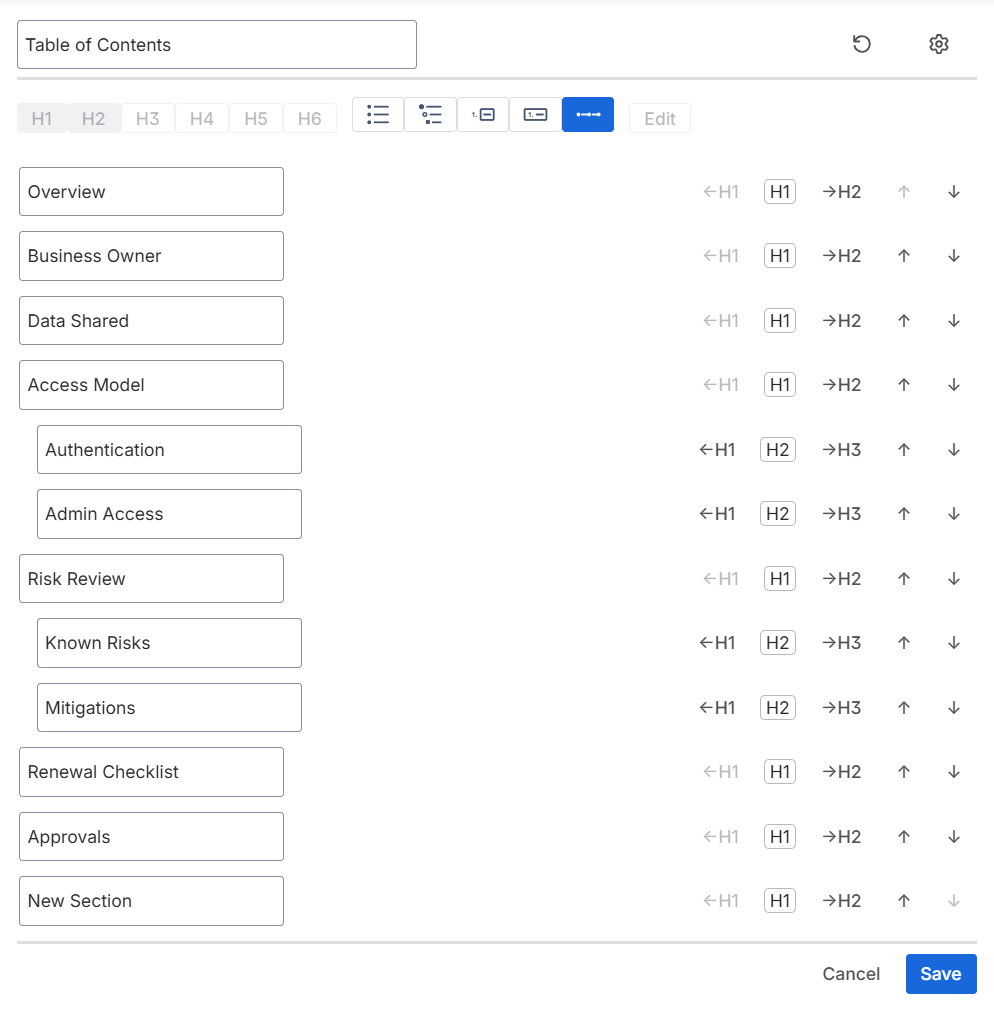Toggle the H3 heading level filter
Viewport: 994px width, 1011px height.
148,119
